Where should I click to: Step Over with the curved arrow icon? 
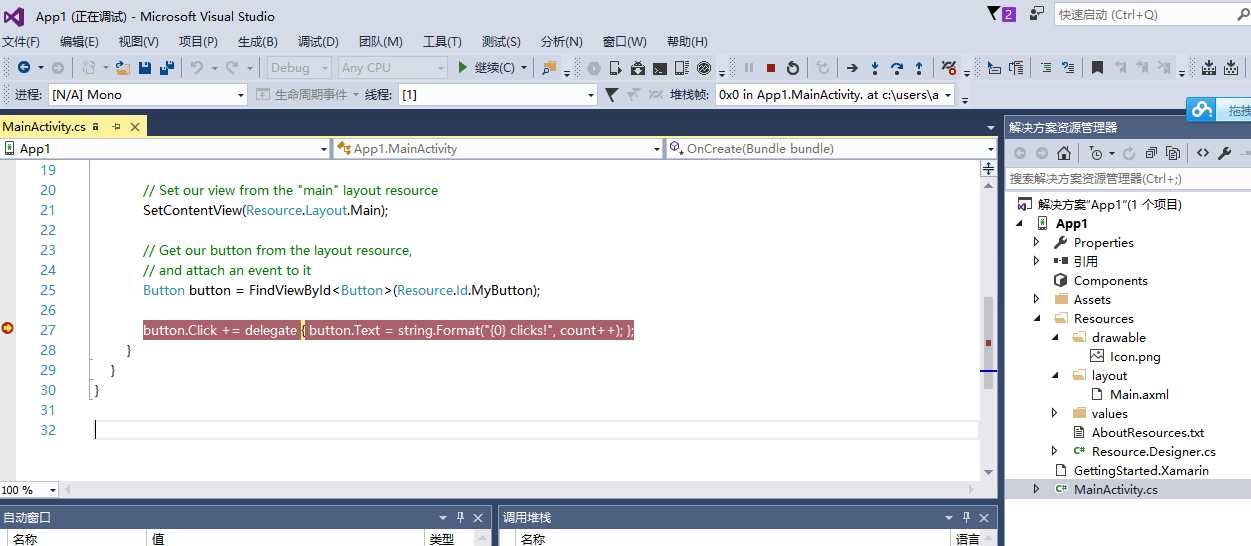pos(897,68)
